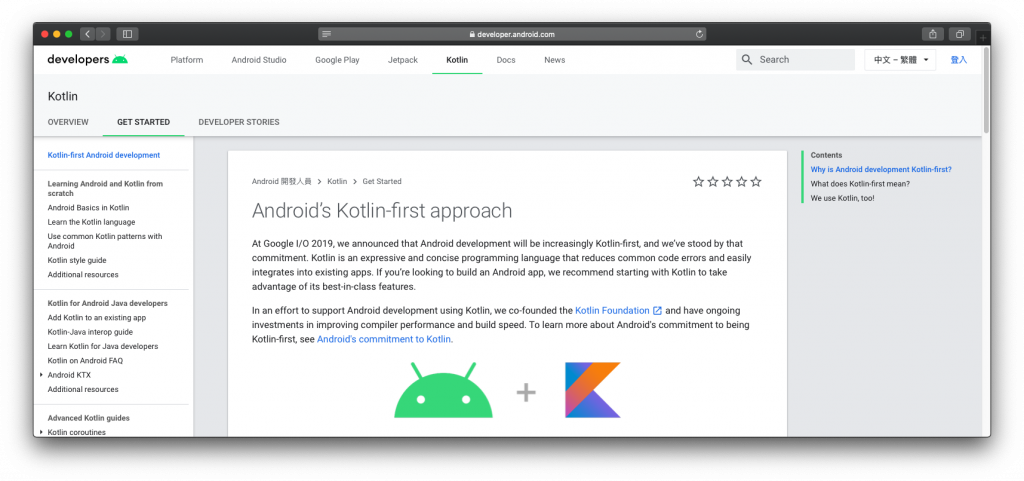Click Learning Android and Kotlin from scratch heading
The image size is (1024, 481).
tap(105, 189)
